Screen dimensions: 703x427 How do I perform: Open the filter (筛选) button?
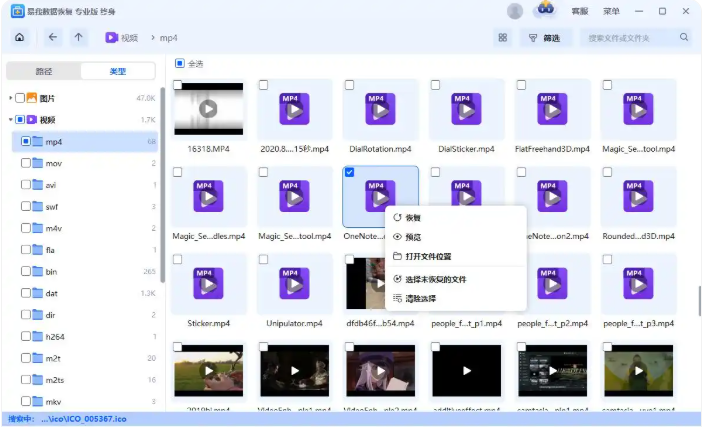pyautogui.click(x=545, y=38)
